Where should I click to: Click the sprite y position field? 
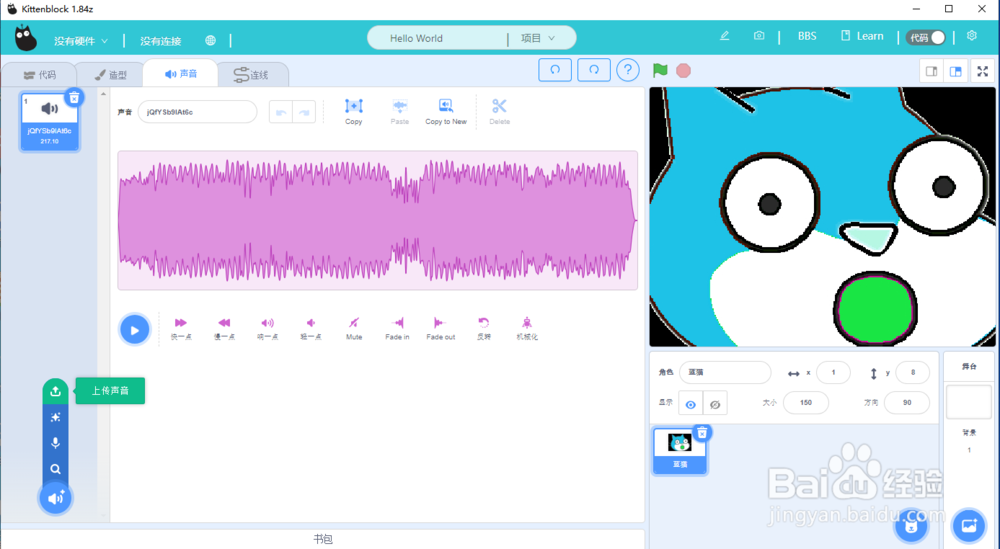coord(913,372)
